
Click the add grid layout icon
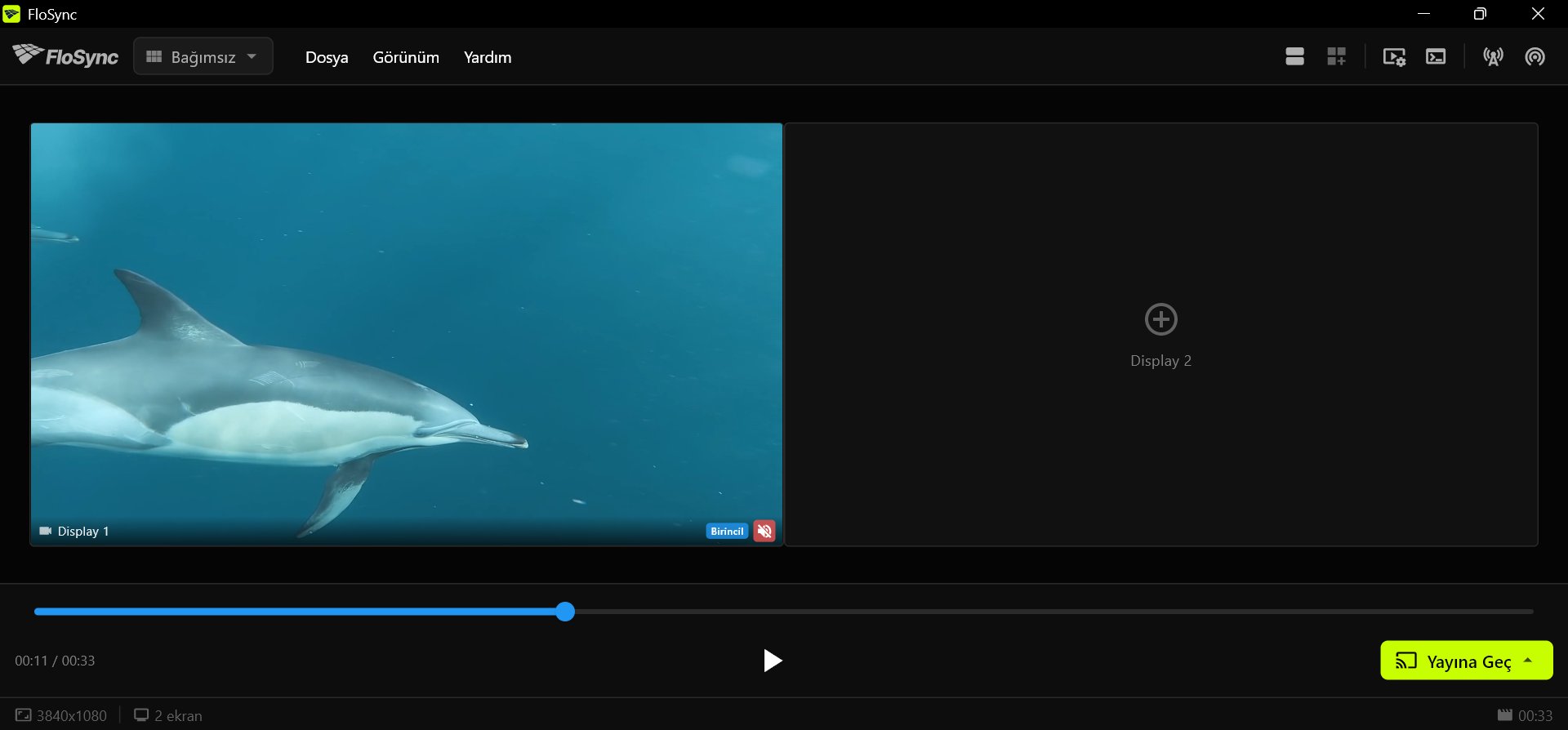[1336, 56]
